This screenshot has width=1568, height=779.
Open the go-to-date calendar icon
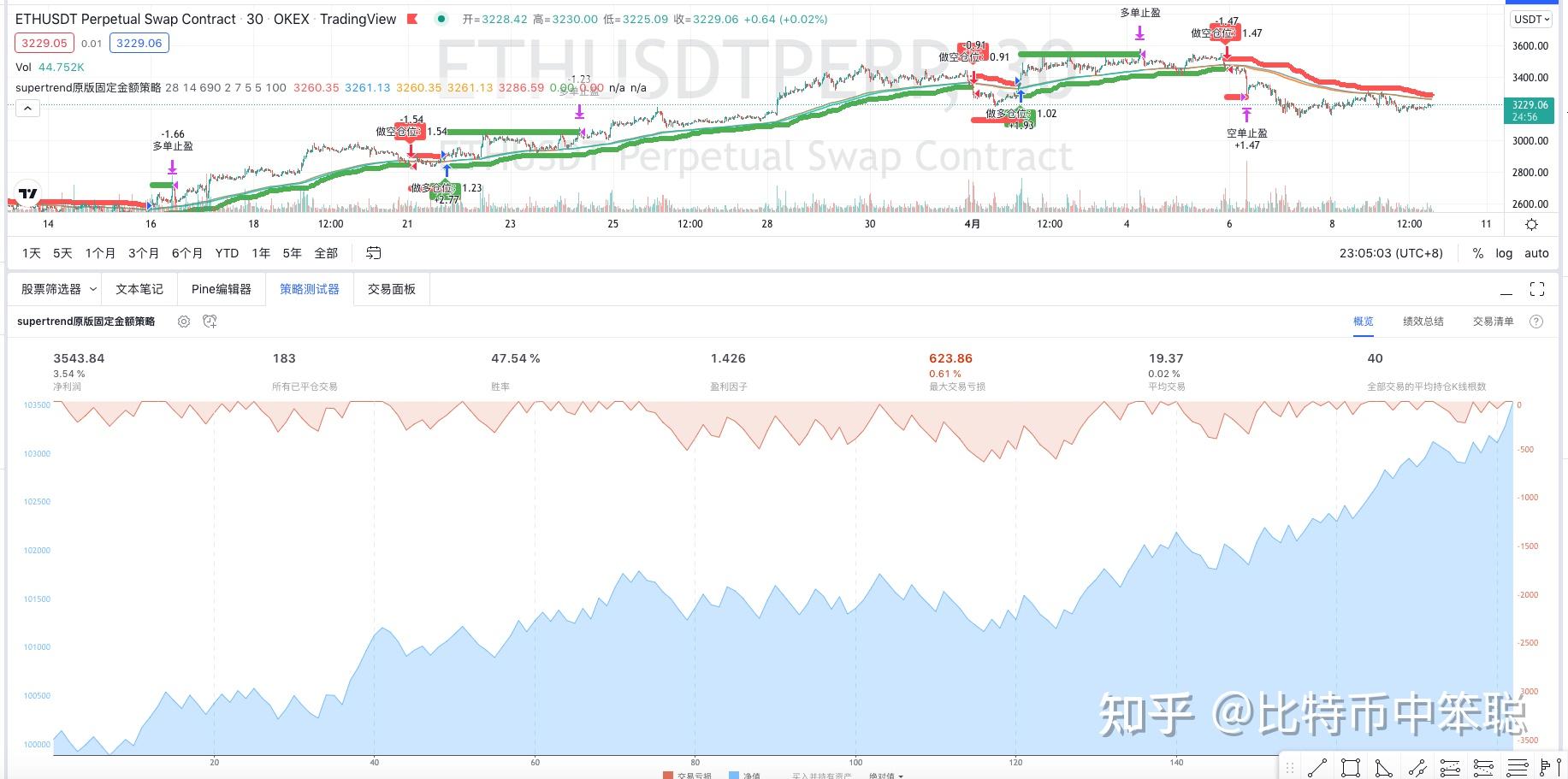pyautogui.click(x=372, y=253)
